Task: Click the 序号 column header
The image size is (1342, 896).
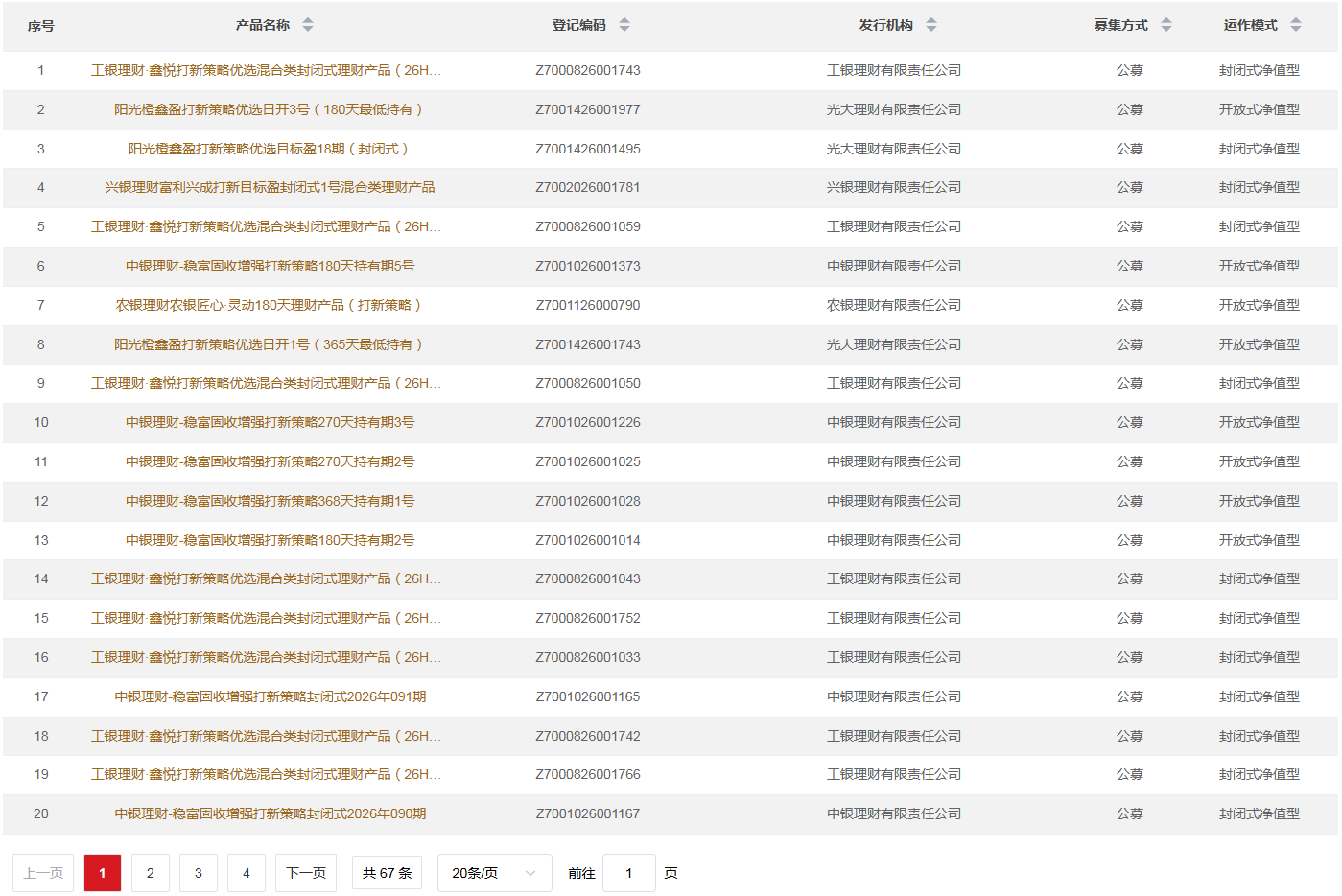Action: (41, 26)
